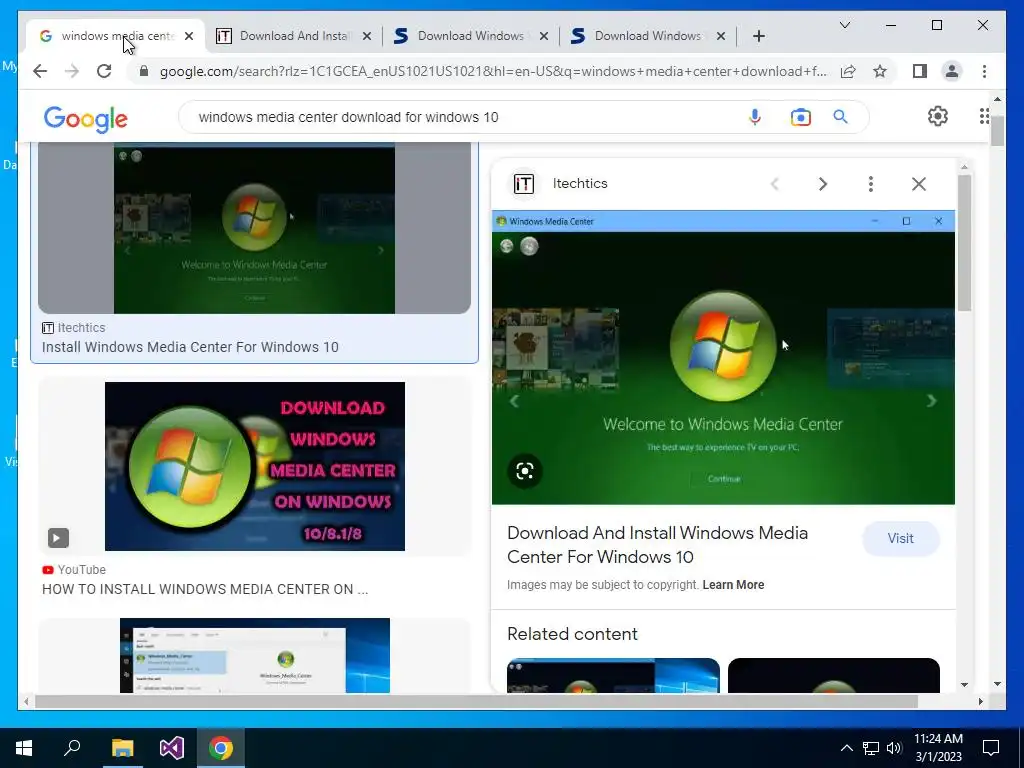
Task: Click the horizontal page scrollbar
Action: (x=476, y=701)
